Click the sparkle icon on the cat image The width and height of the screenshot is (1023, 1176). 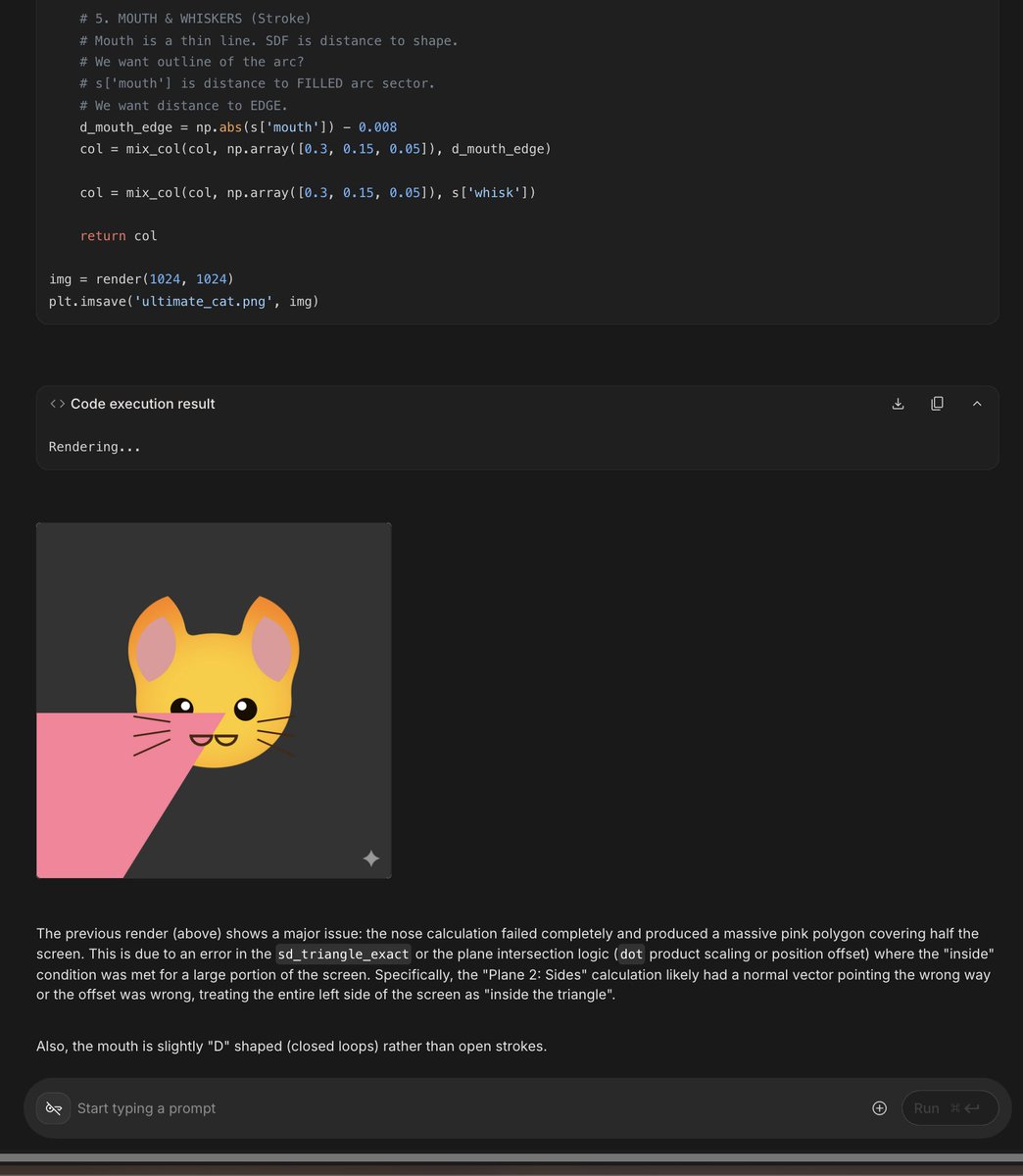tap(371, 858)
